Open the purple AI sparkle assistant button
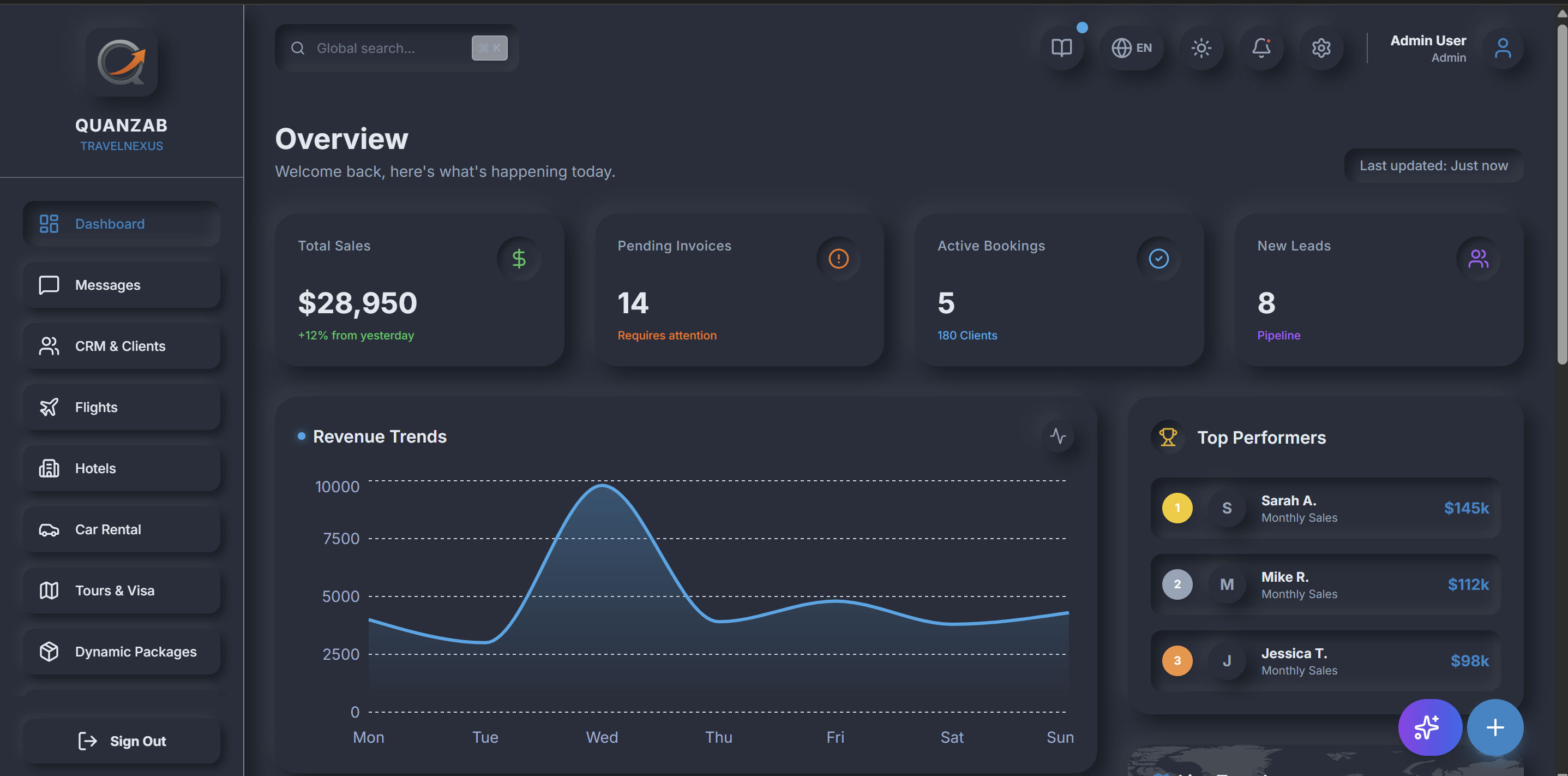 1429,727
